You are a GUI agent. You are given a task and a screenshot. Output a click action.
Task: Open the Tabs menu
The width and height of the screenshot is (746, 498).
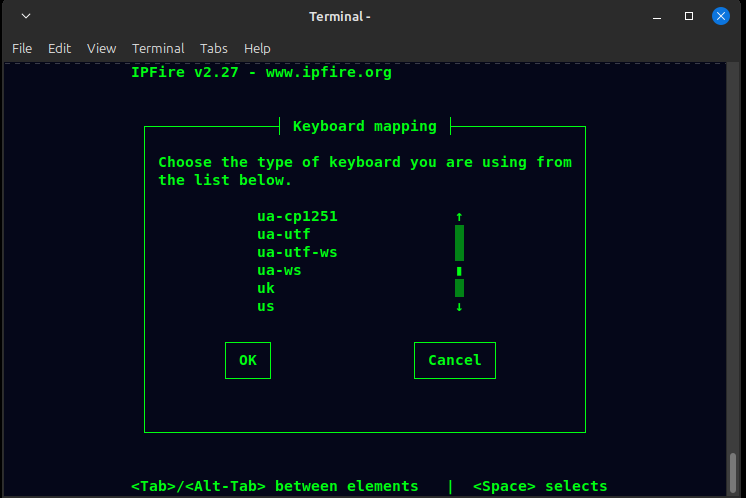214,48
